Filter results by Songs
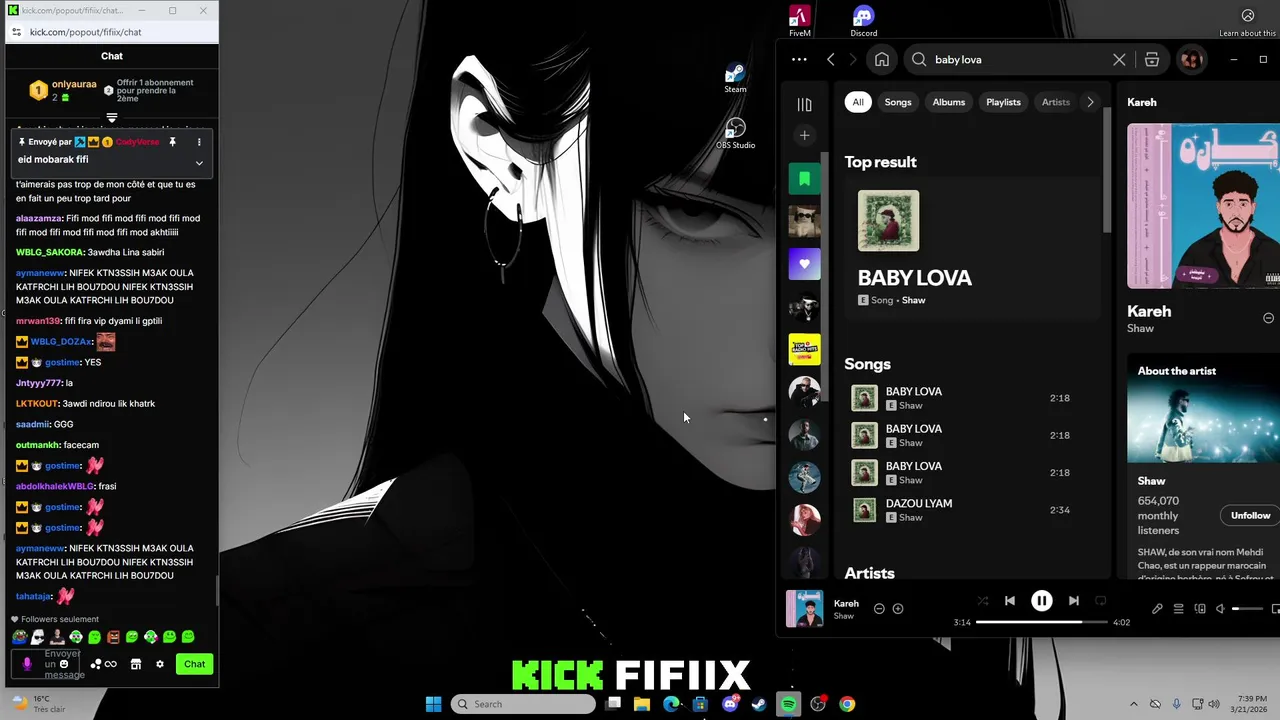The width and height of the screenshot is (1280, 720). point(898,102)
